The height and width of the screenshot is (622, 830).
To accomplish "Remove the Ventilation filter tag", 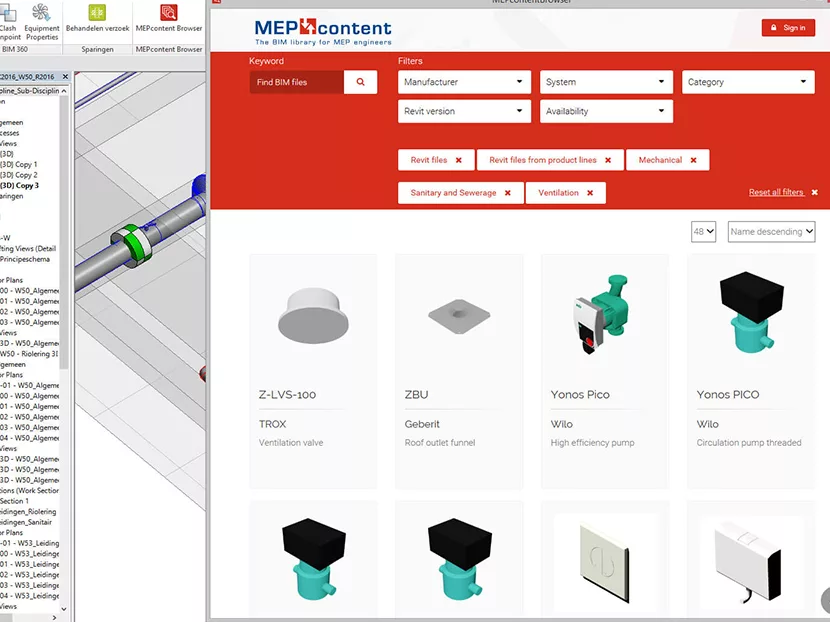I will 590,193.
